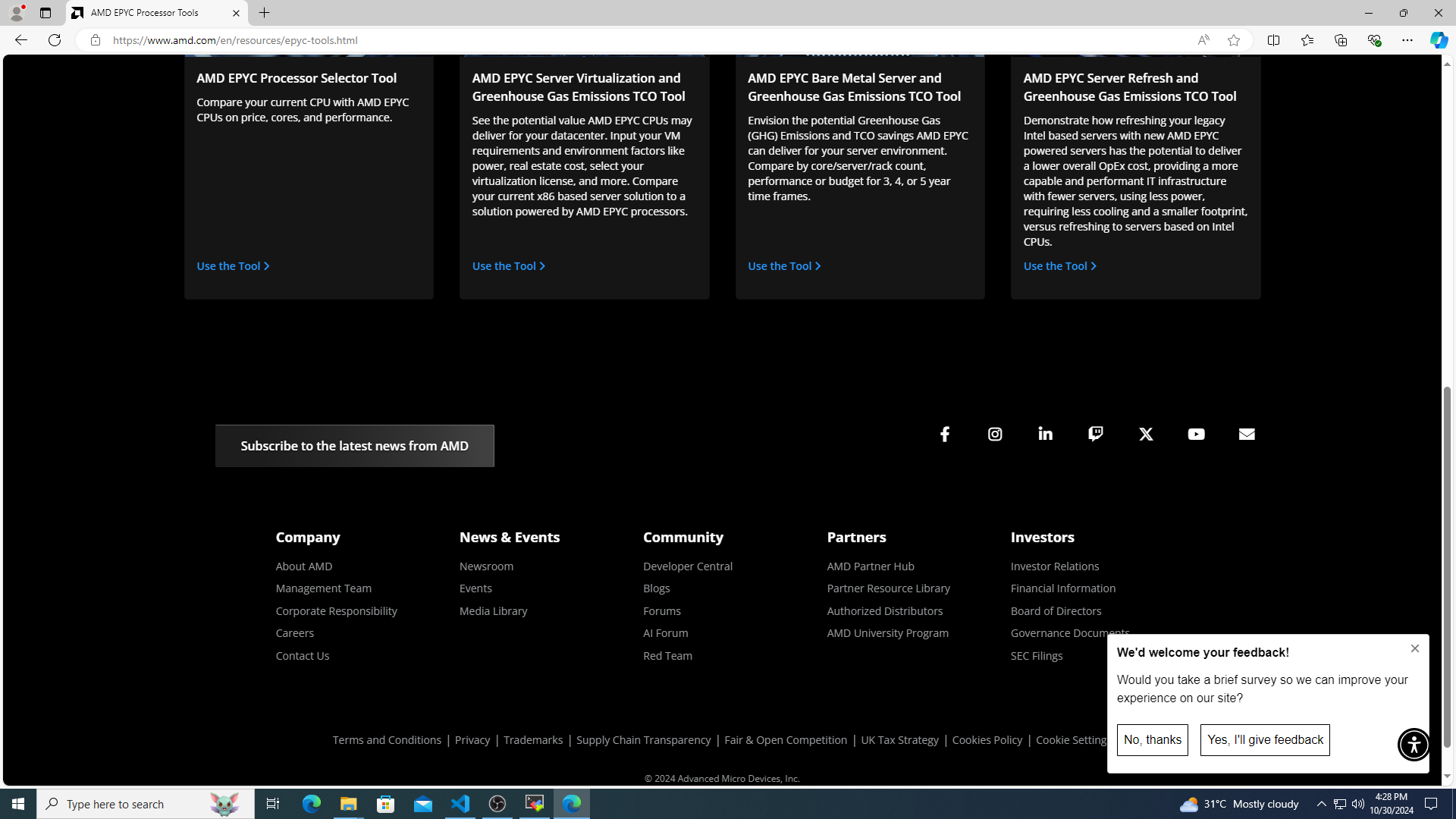Open Browser essentials icon

tap(1373, 40)
